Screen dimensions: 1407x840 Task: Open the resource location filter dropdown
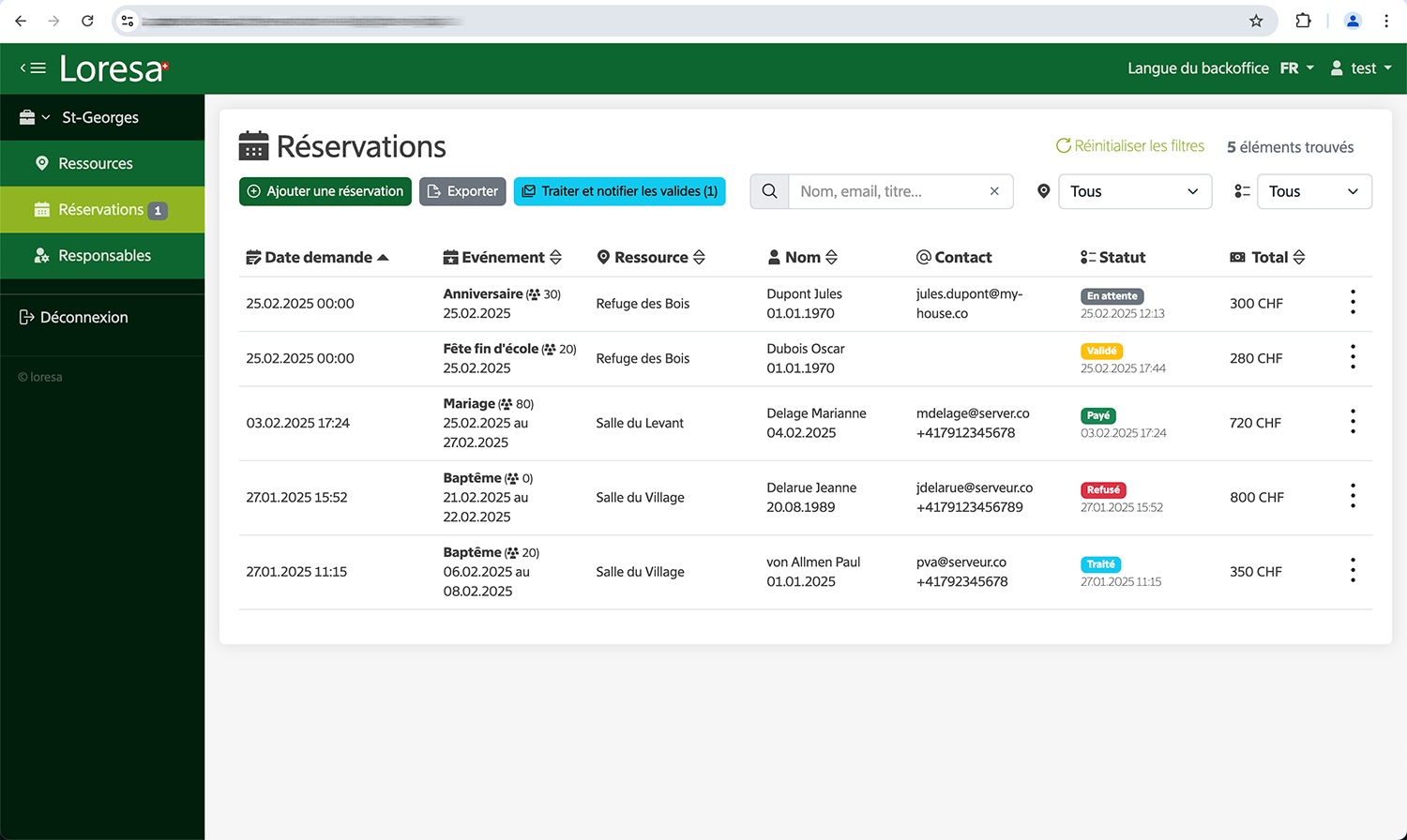coord(1134,191)
